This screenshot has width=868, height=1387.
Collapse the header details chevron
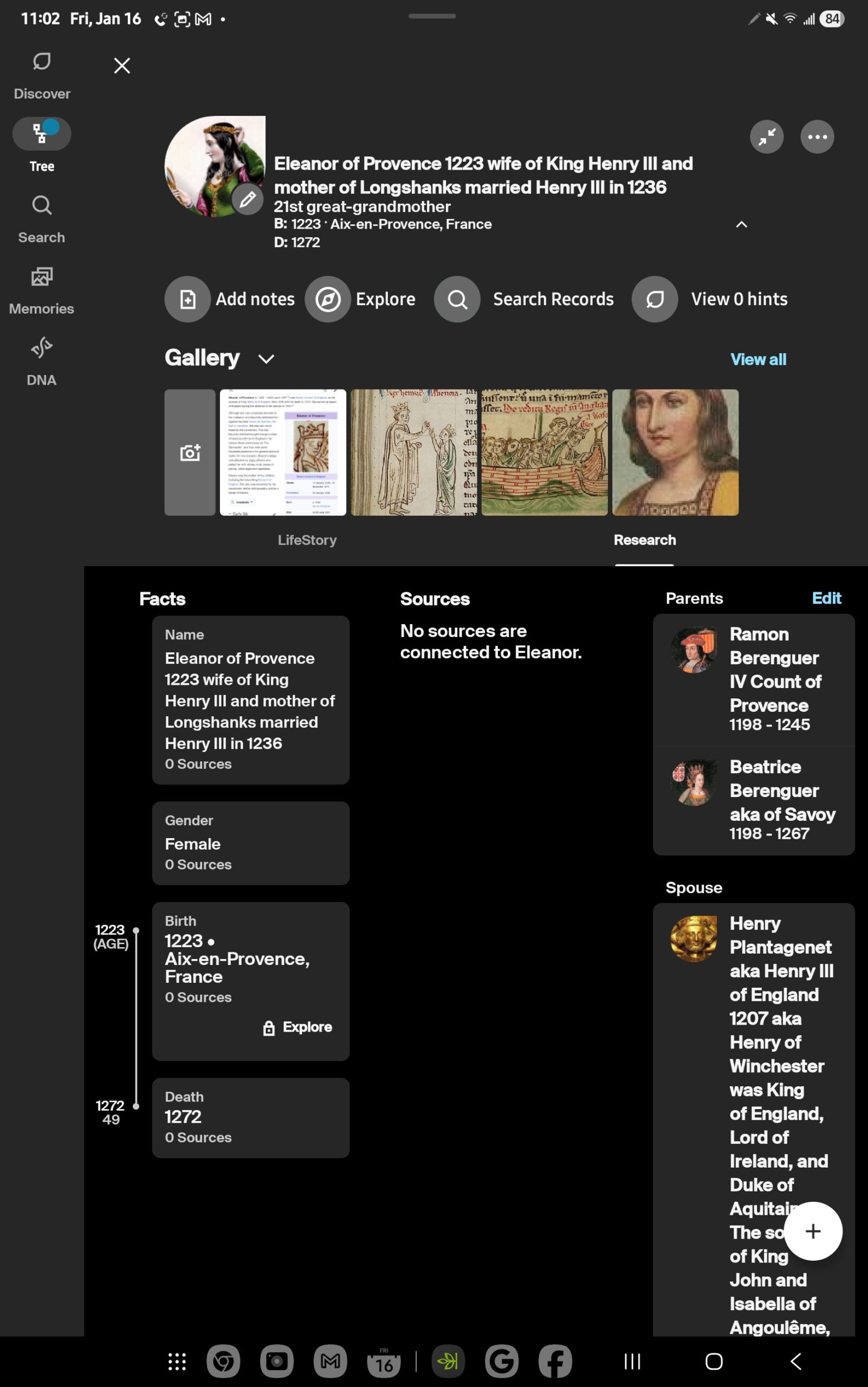pyautogui.click(x=741, y=224)
